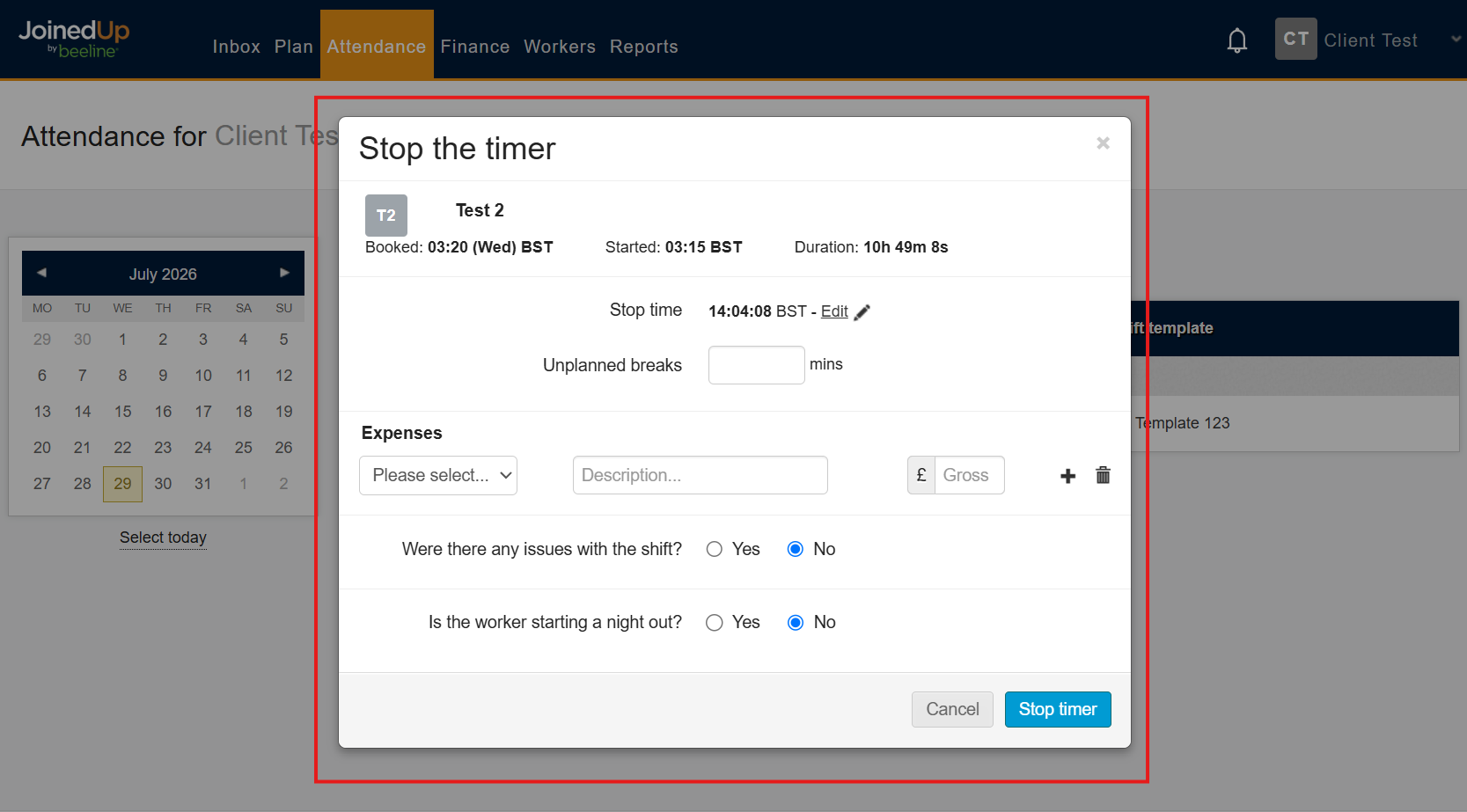1467x812 pixels.
Task: Select Yes for night out
Action: tap(715, 623)
